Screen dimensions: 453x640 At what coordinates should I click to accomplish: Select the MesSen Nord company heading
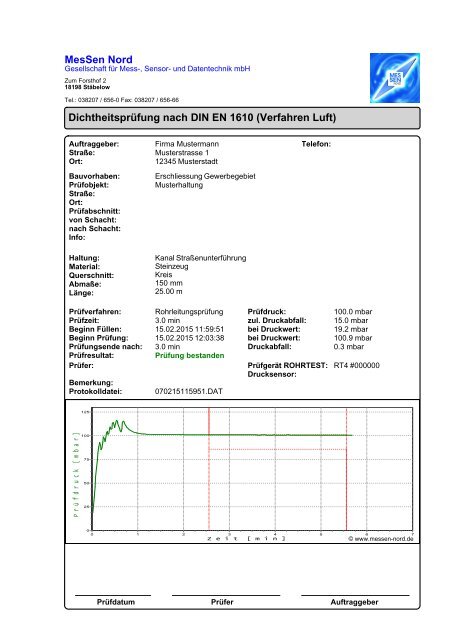tap(98, 59)
